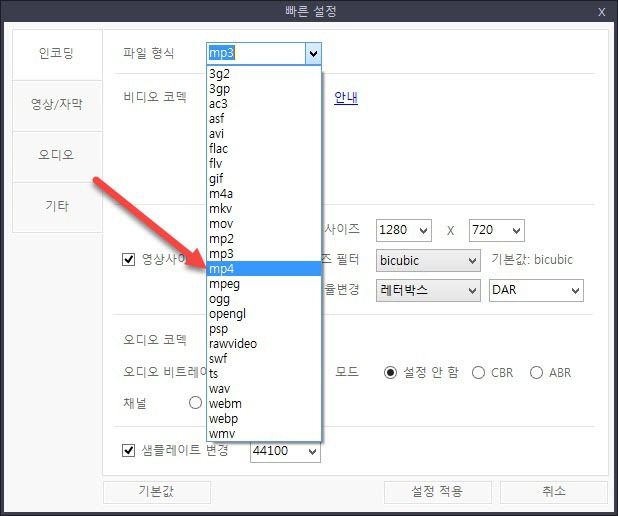Pick swf from the format list

pos(264,358)
